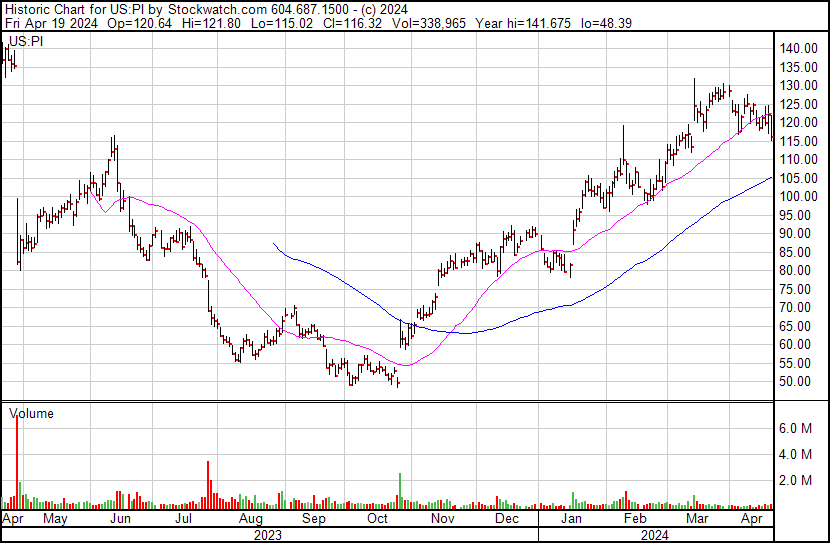This screenshot has width=830, height=543.
Task: Click the Volume panel label
Action: (31, 413)
